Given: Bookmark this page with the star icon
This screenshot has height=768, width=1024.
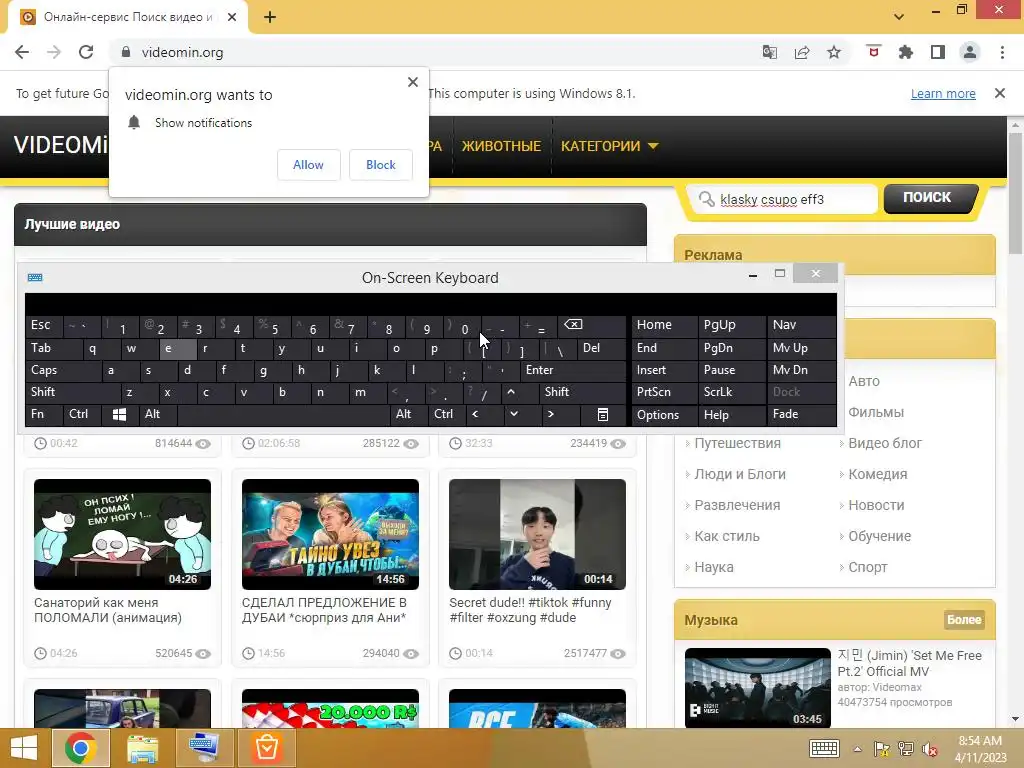Looking at the screenshot, I should tap(834, 52).
